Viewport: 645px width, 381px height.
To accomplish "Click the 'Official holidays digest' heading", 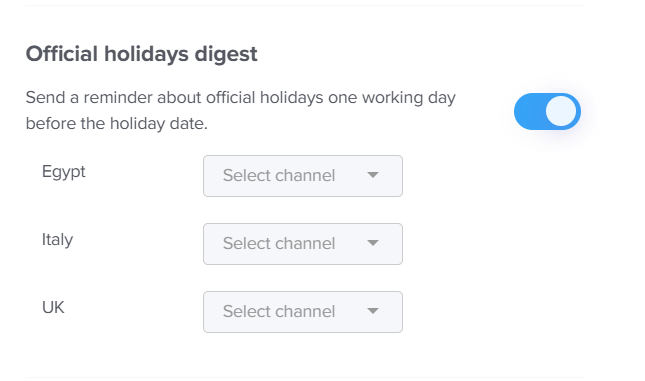I will 142,54.
